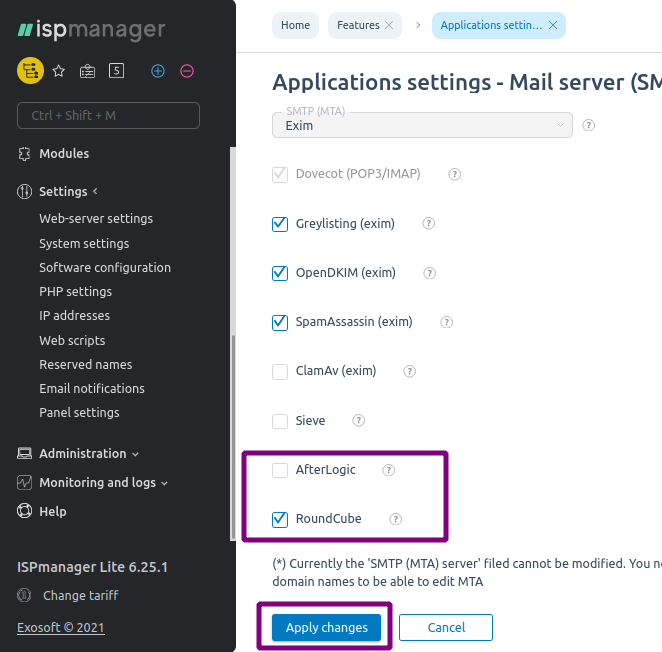Select the Applications settings tab
Screen dimensions: 662x652
(x=491, y=25)
